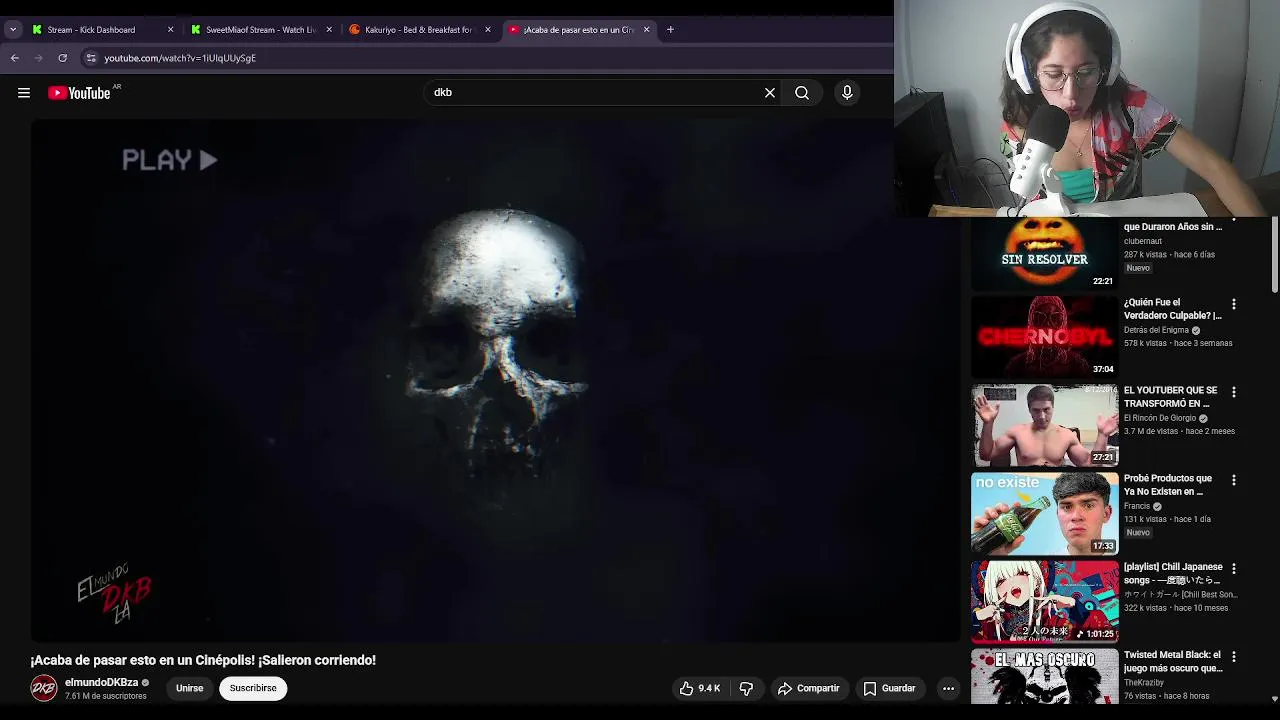Image resolution: width=1280 pixels, height=720 pixels.
Task: Open a new browser tab with plus
Action: coord(670,30)
